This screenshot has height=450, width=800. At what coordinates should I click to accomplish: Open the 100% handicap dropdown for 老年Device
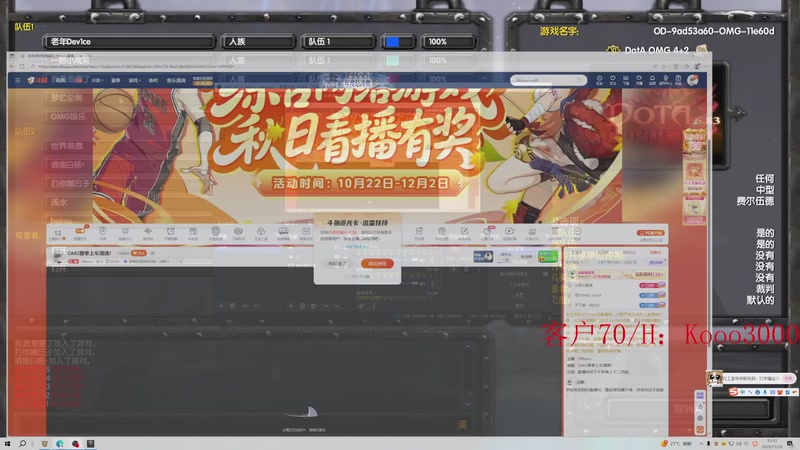tap(448, 42)
